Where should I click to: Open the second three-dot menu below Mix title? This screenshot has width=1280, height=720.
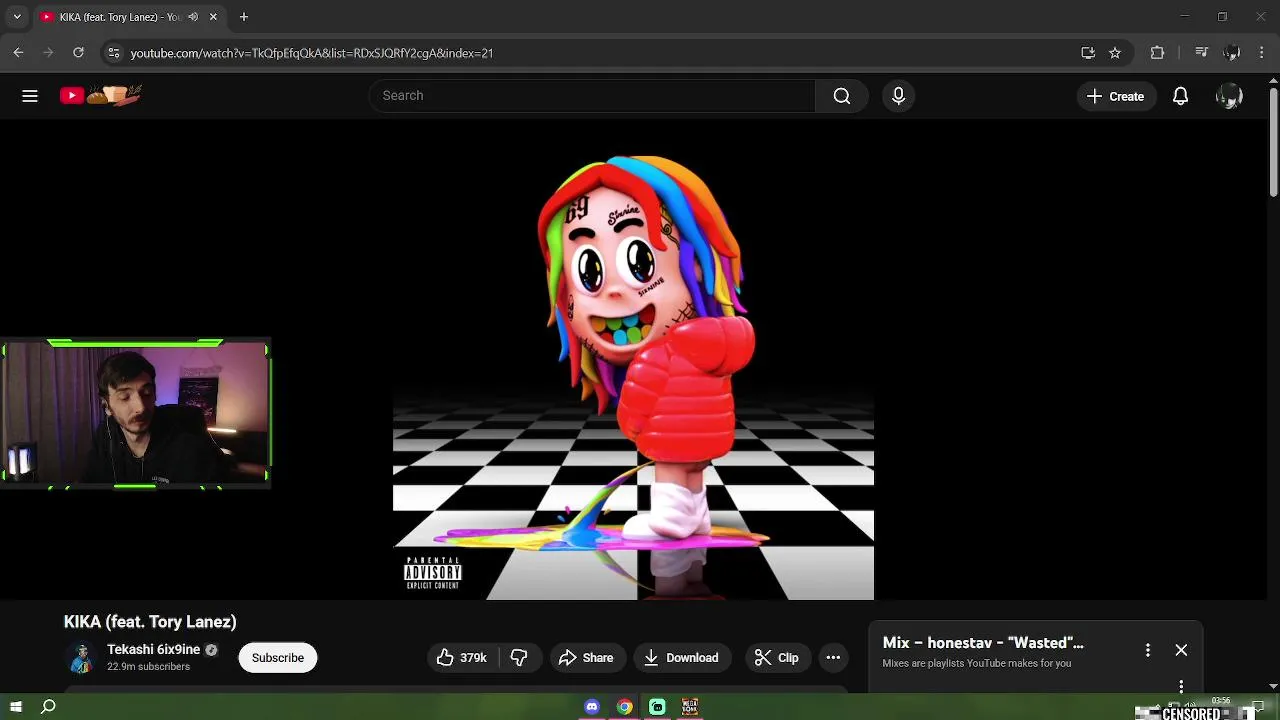[1181, 686]
